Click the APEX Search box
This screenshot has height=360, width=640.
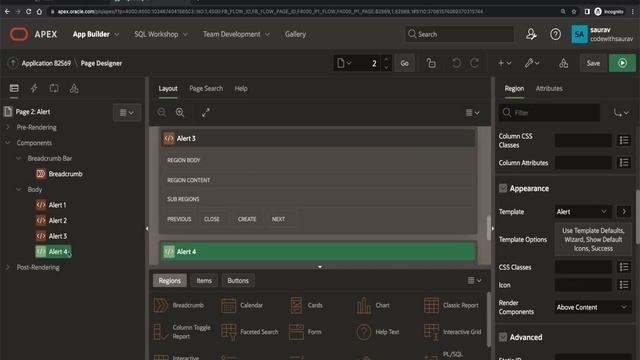pos(460,34)
